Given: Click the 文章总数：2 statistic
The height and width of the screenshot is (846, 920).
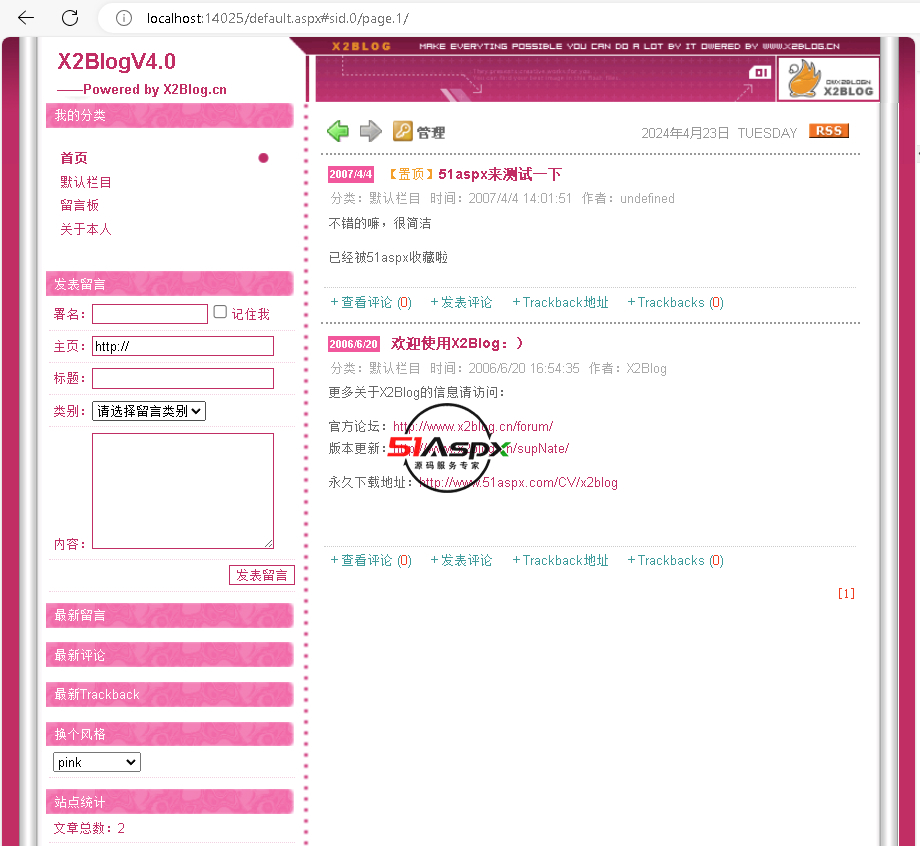Looking at the screenshot, I should pos(89,828).
